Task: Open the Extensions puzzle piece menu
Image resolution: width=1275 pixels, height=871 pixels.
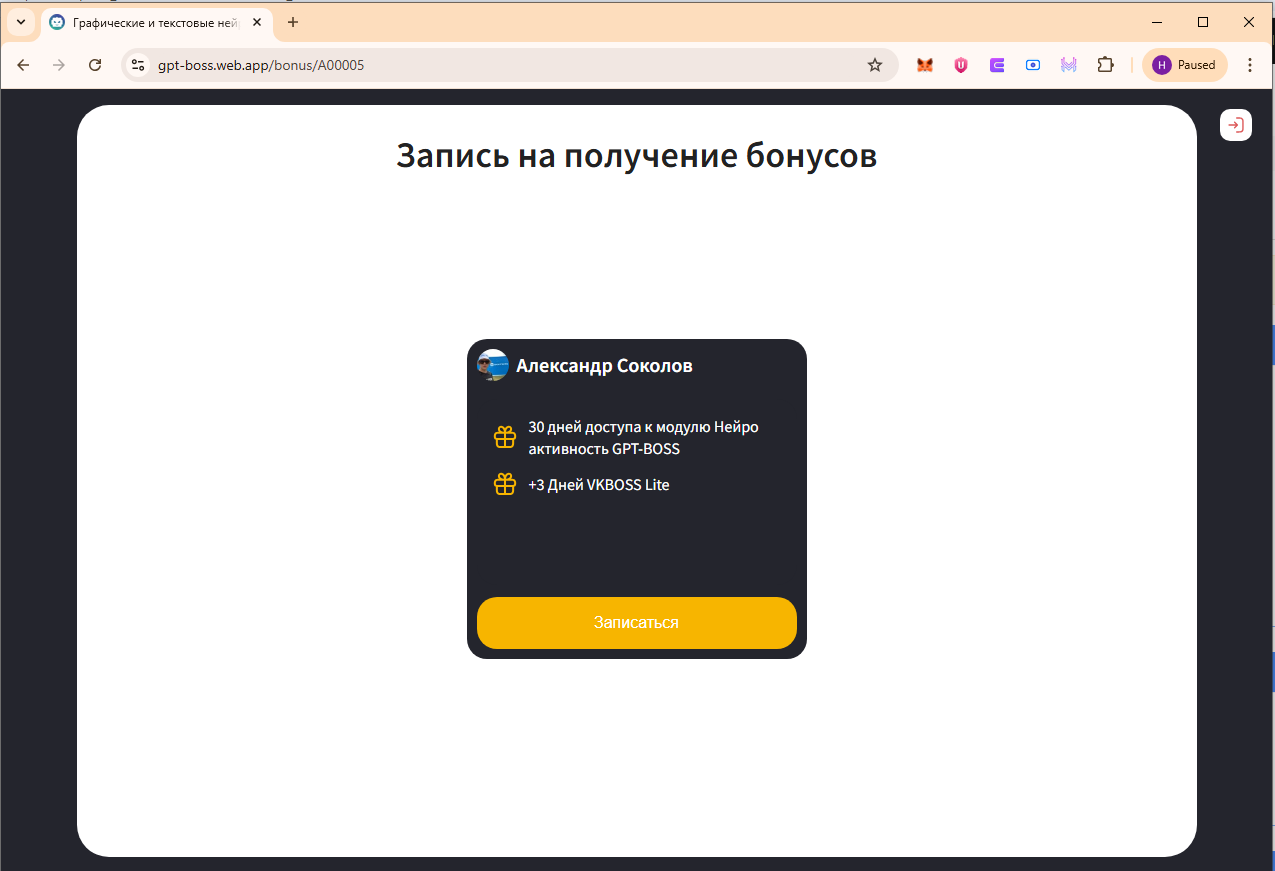Action: [x=1105, y=65]
